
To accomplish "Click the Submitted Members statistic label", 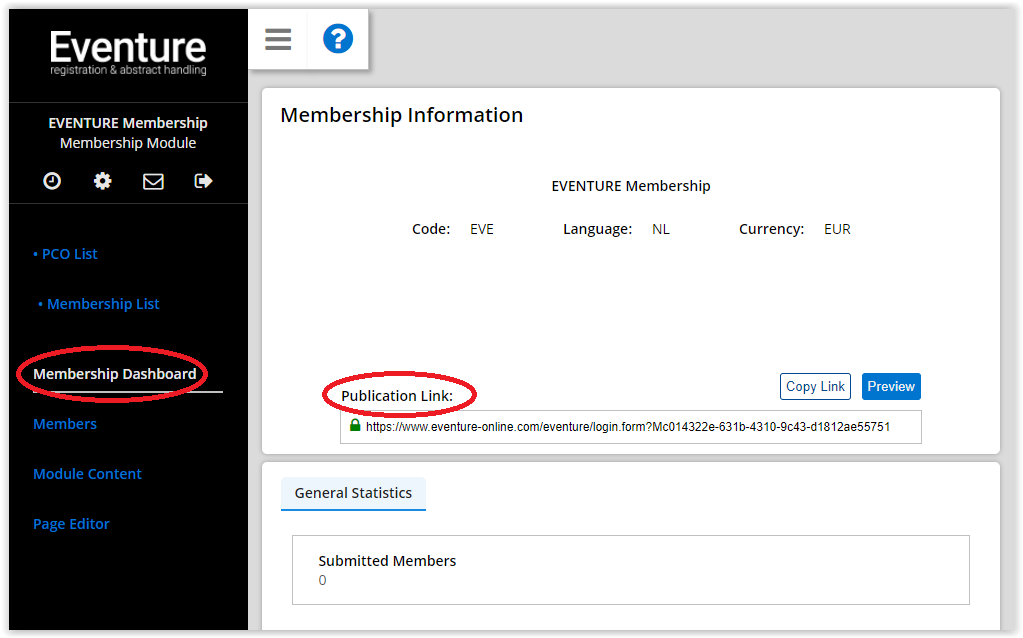I will point(388,561).
